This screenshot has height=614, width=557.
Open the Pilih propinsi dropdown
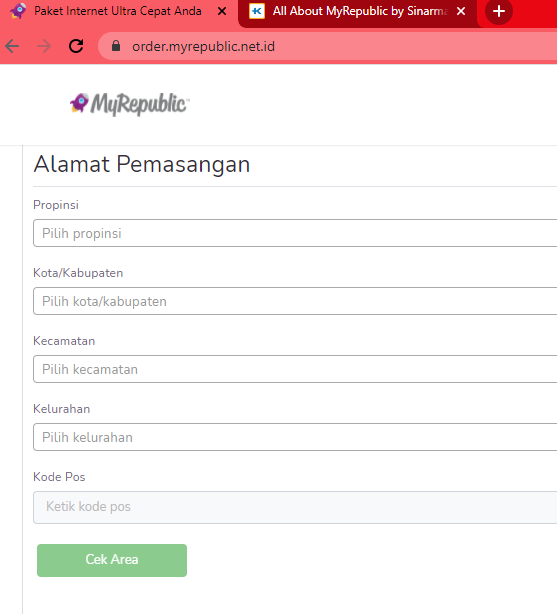coord(295,233)
